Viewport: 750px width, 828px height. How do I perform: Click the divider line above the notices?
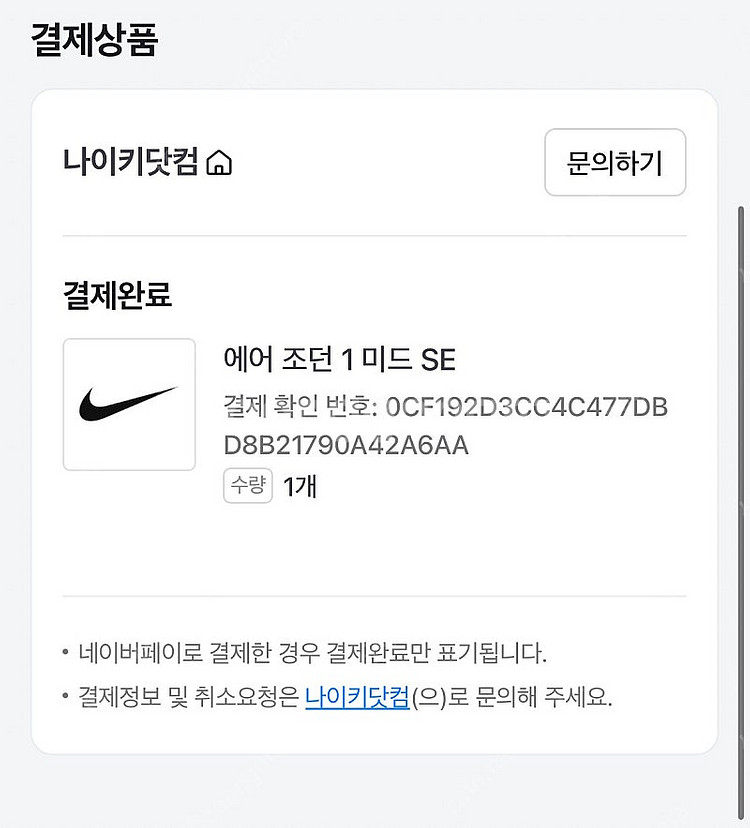pos(374,596)
